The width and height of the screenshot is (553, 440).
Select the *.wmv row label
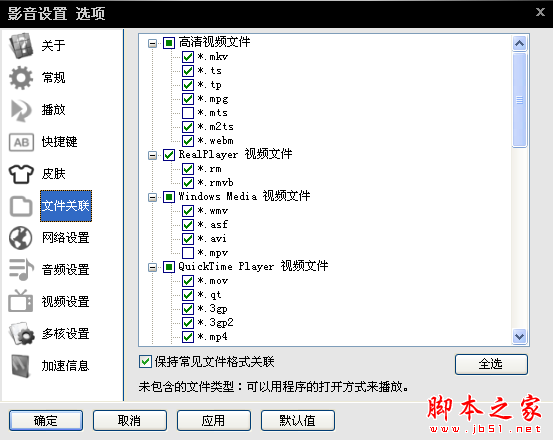click(213, 211)
